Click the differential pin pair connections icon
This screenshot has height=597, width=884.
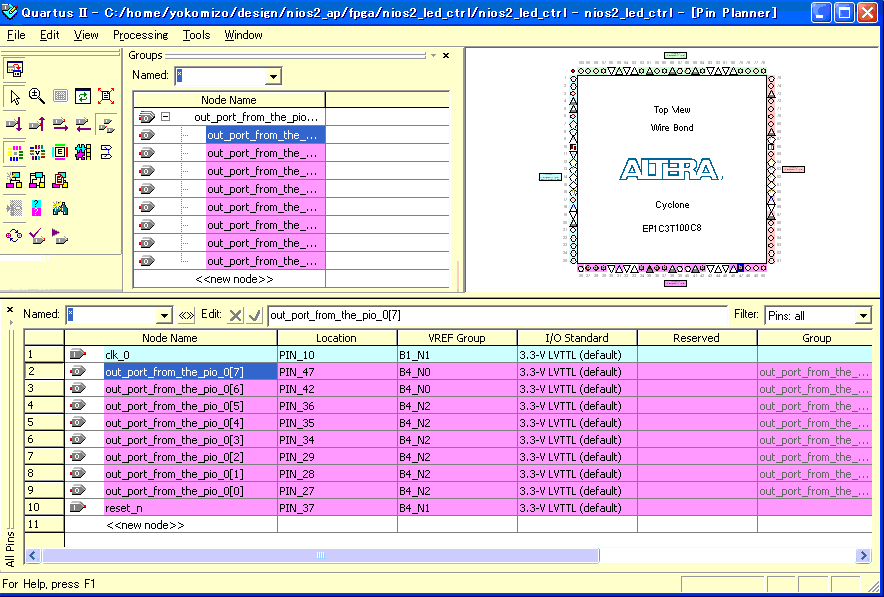click(106, 152)
